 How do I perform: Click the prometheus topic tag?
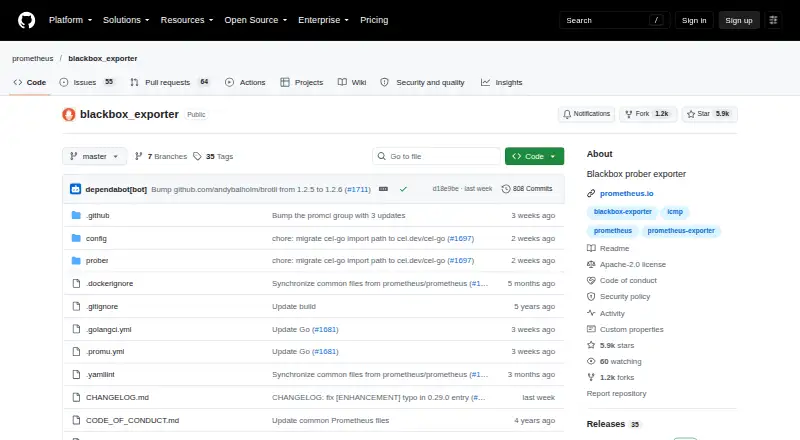[x=613, y=231]
